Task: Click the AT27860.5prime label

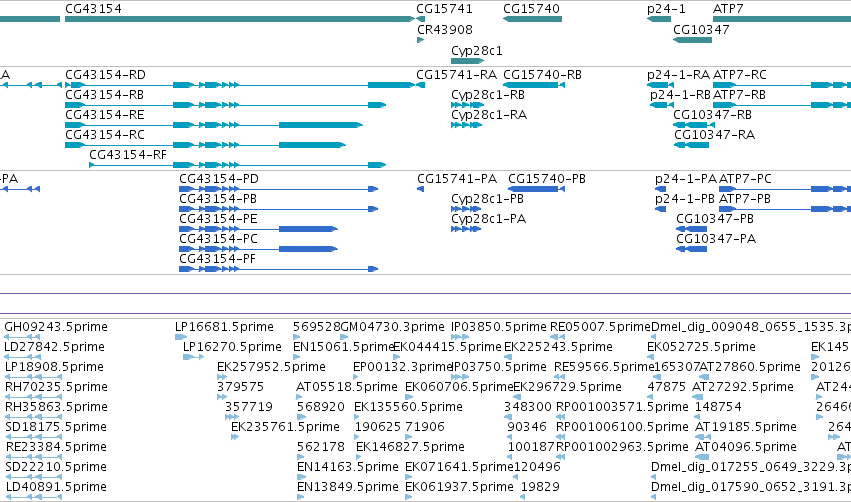Action: pyautogui.click(x=750, y=367)
